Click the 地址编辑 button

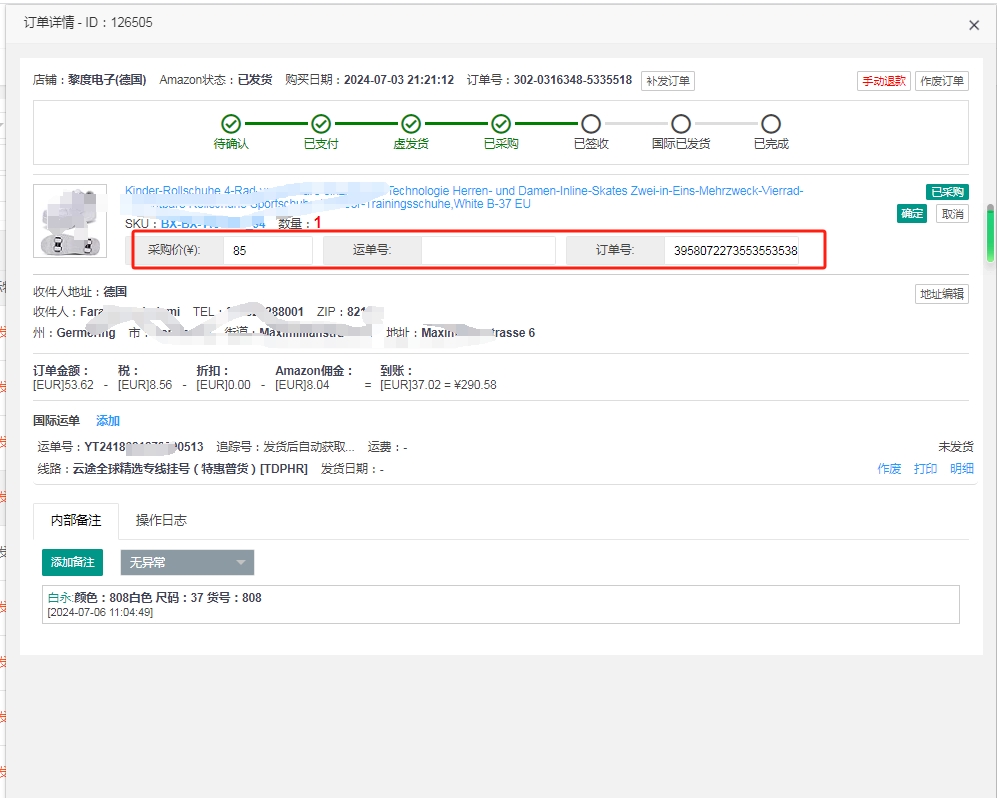coord(941,293)
